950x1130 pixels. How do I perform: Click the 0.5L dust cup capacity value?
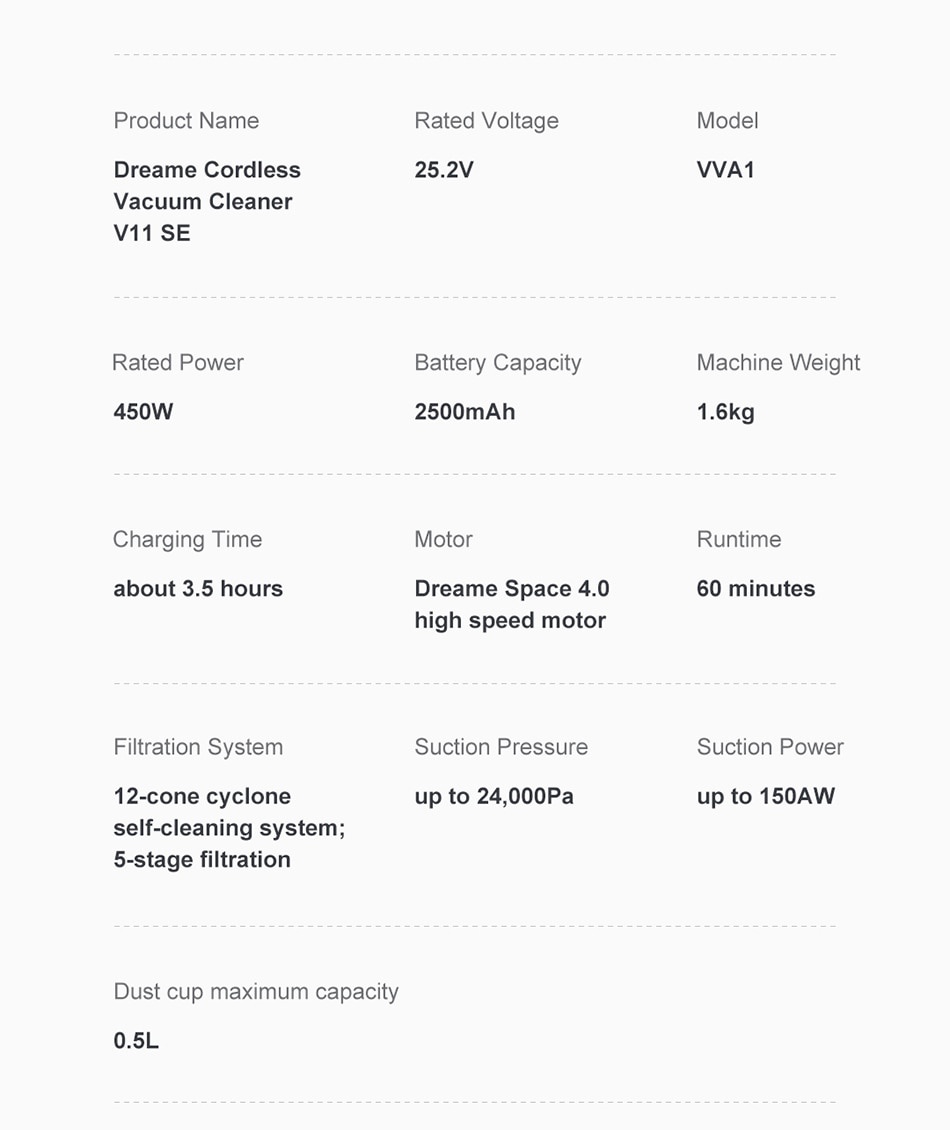[x=136, y=1041]
